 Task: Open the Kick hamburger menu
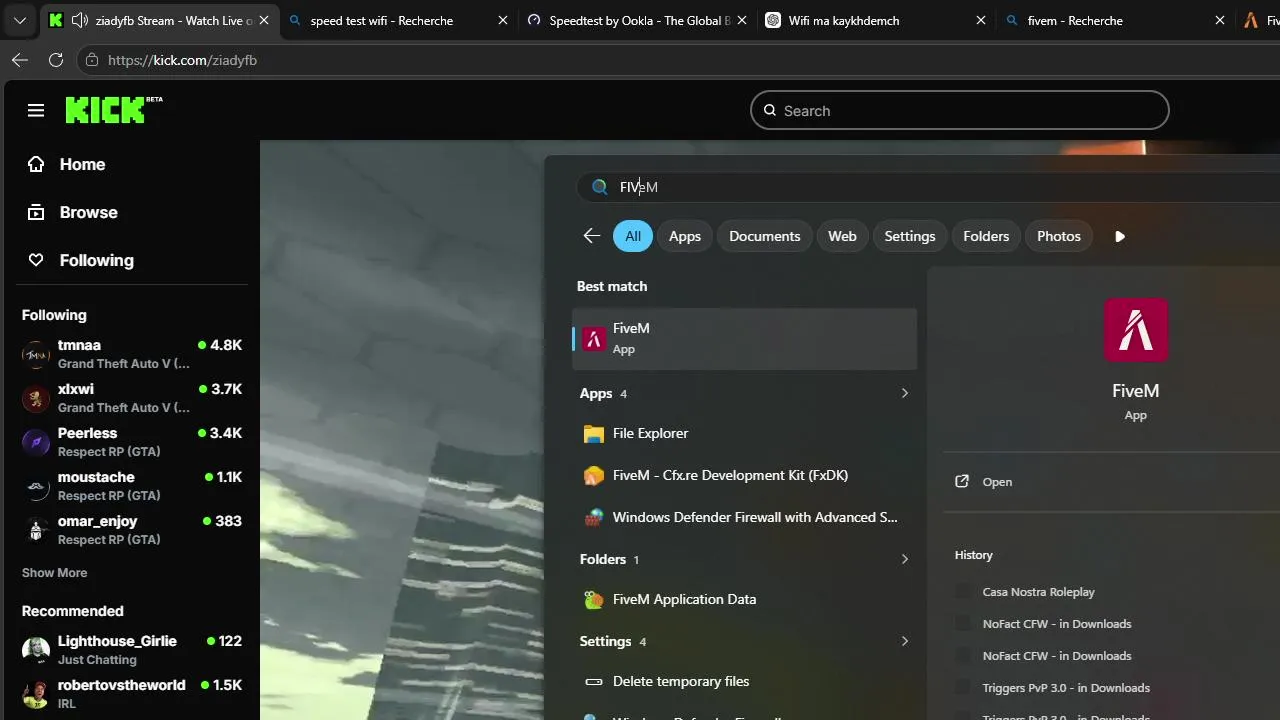36,110
